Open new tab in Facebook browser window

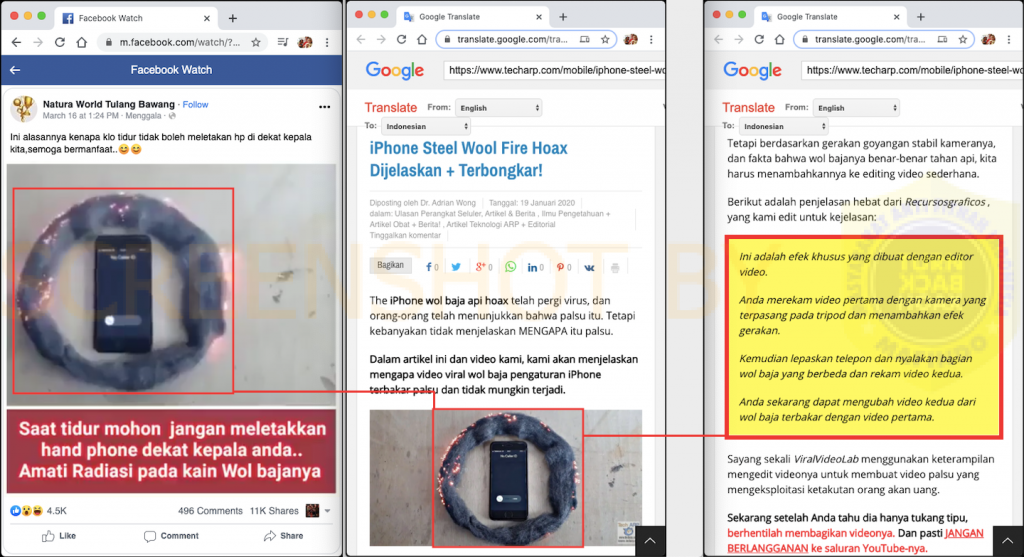[x=232, y=18]
